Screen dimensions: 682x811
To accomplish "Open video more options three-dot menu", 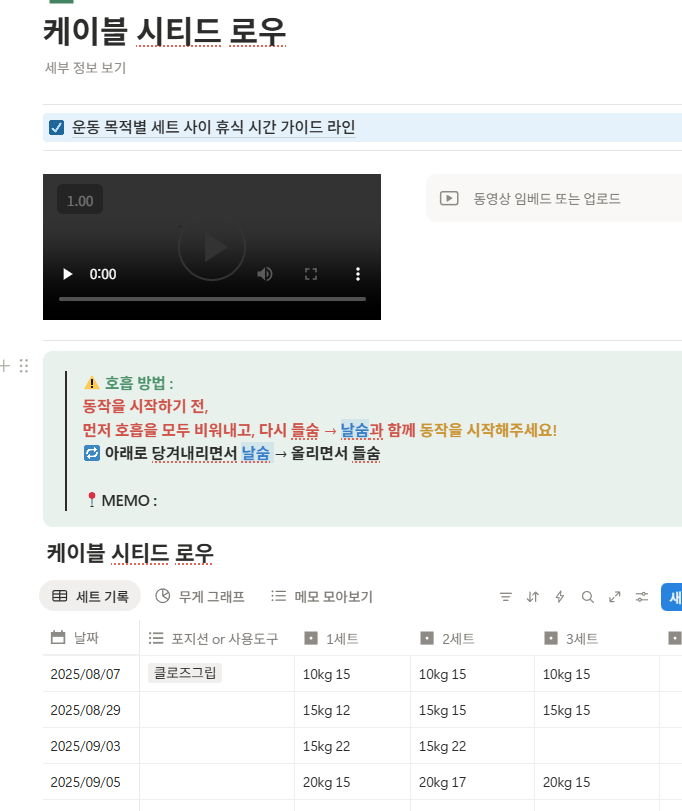I will coord(358,274).
